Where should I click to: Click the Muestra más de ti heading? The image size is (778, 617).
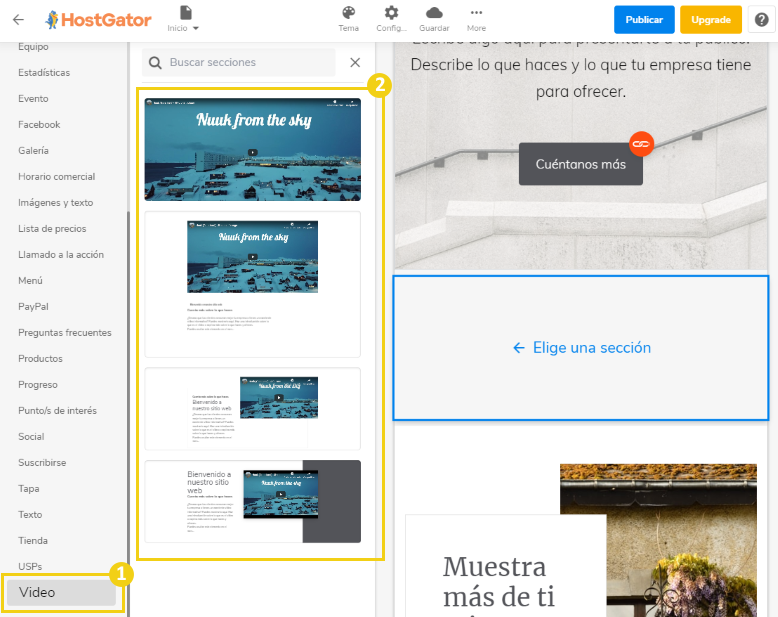pyautogui.click(x=499, y=581)
